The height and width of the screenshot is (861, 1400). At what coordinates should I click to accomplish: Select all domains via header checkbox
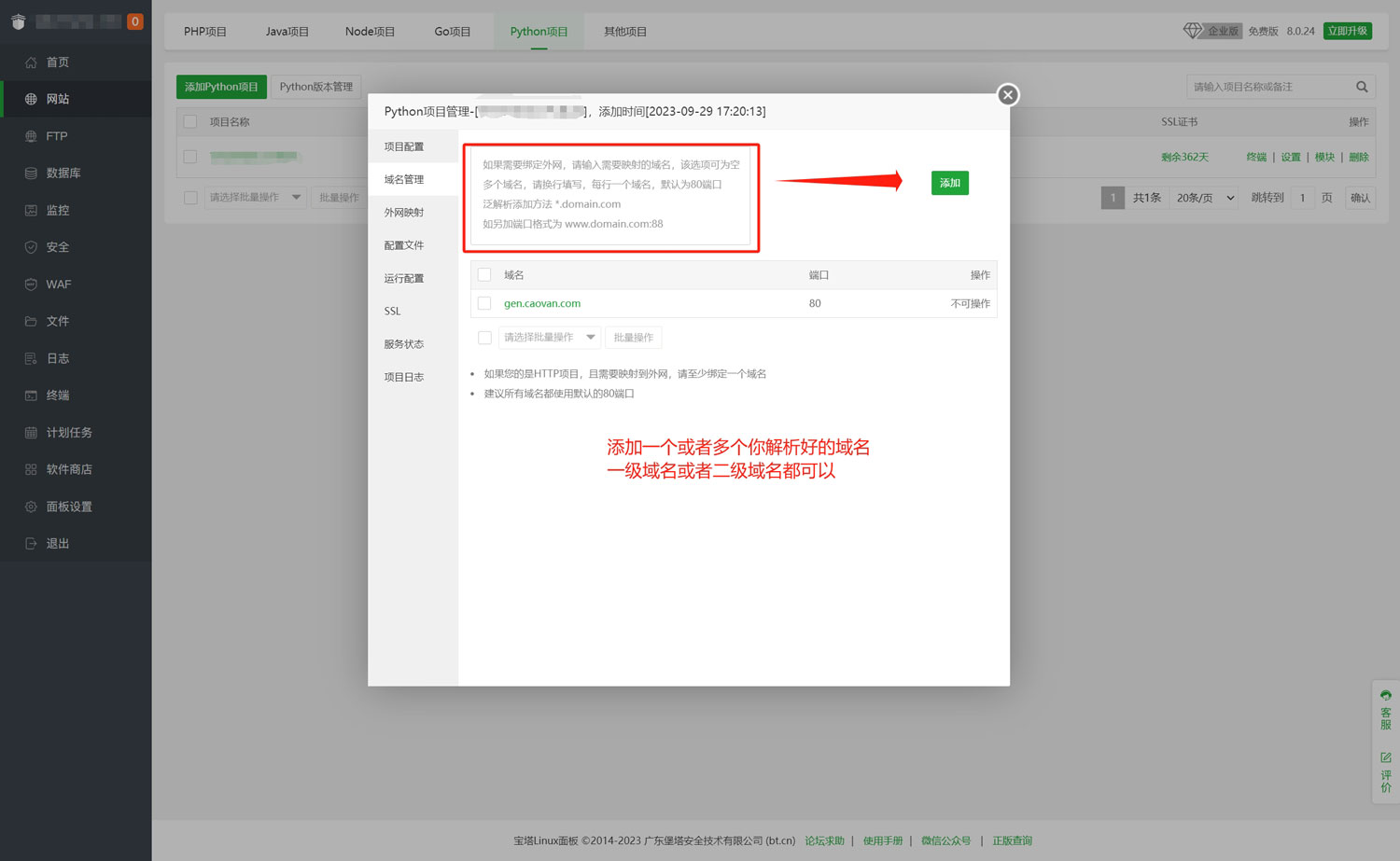tap(484, 274)
